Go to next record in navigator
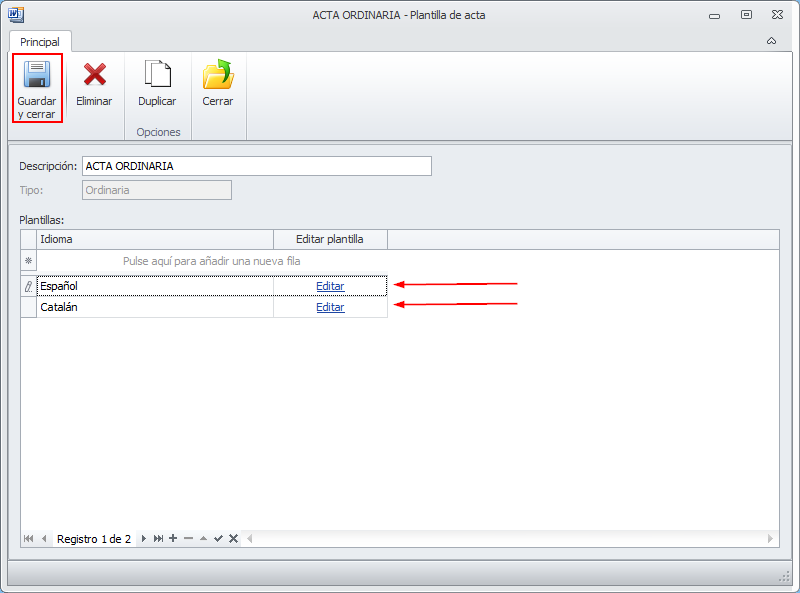 143,539
